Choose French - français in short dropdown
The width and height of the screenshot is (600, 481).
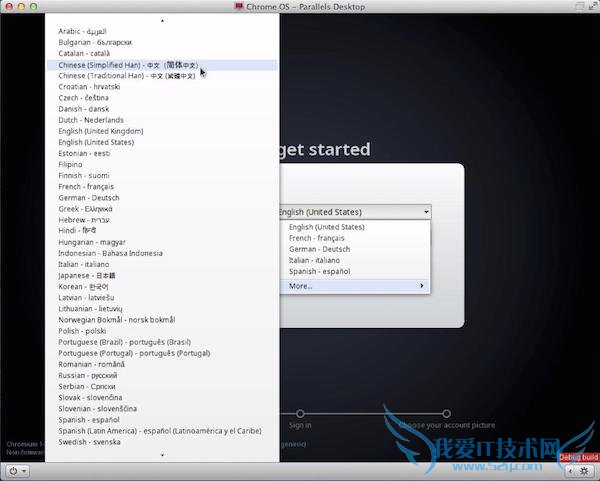click(x=355, y=238)
